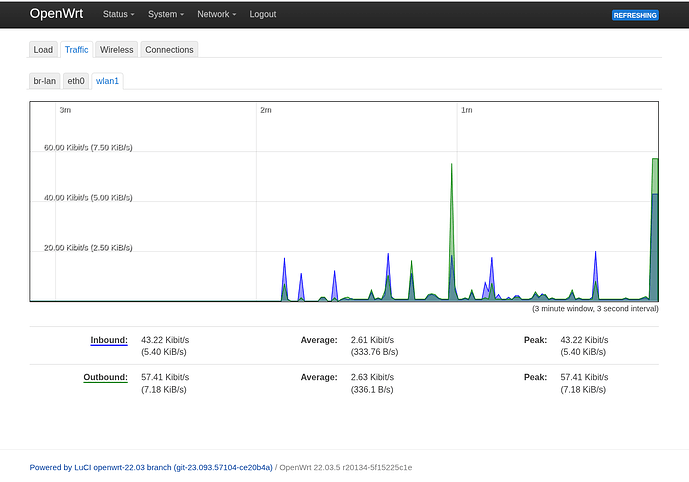Open the Wireless graphs tab
Screen dimensions: 689x482
tap(116, 49)
